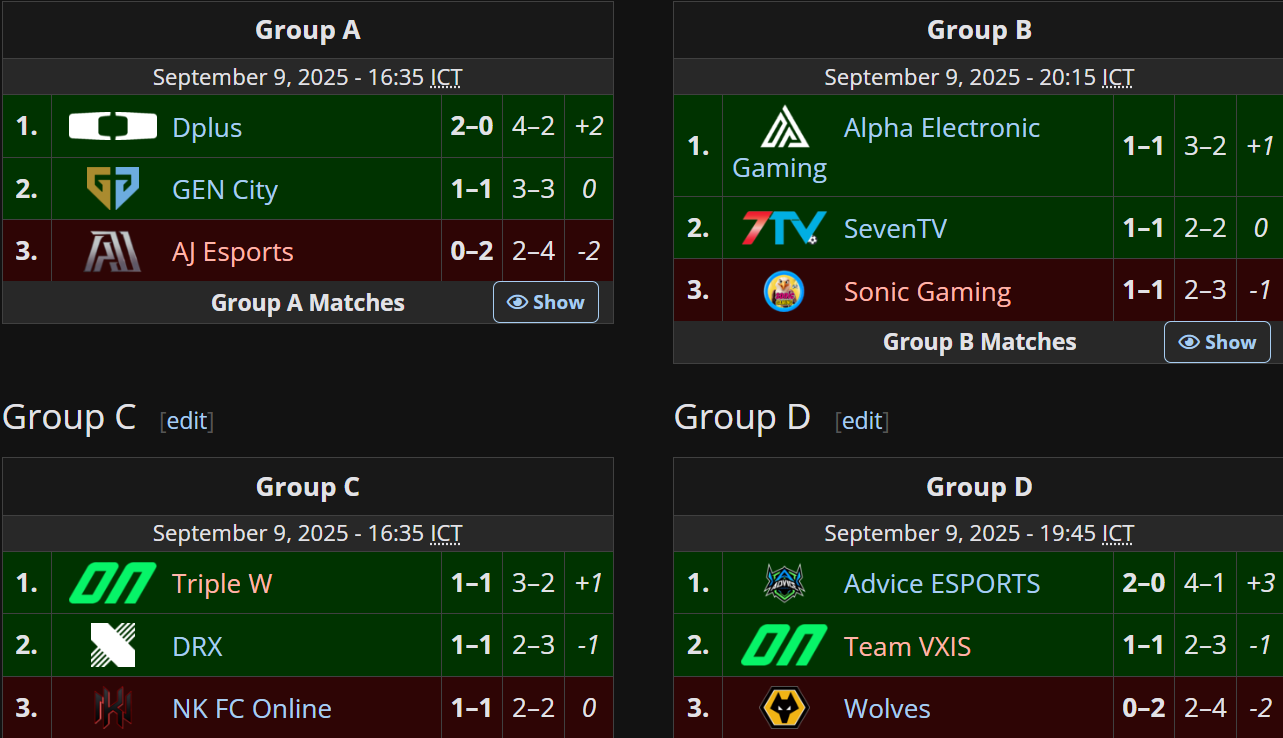The height and width of the screenshot is (738, 1283).
Task: Click ICT timezone abbreviation in Group A
Action: pos(446,77)
